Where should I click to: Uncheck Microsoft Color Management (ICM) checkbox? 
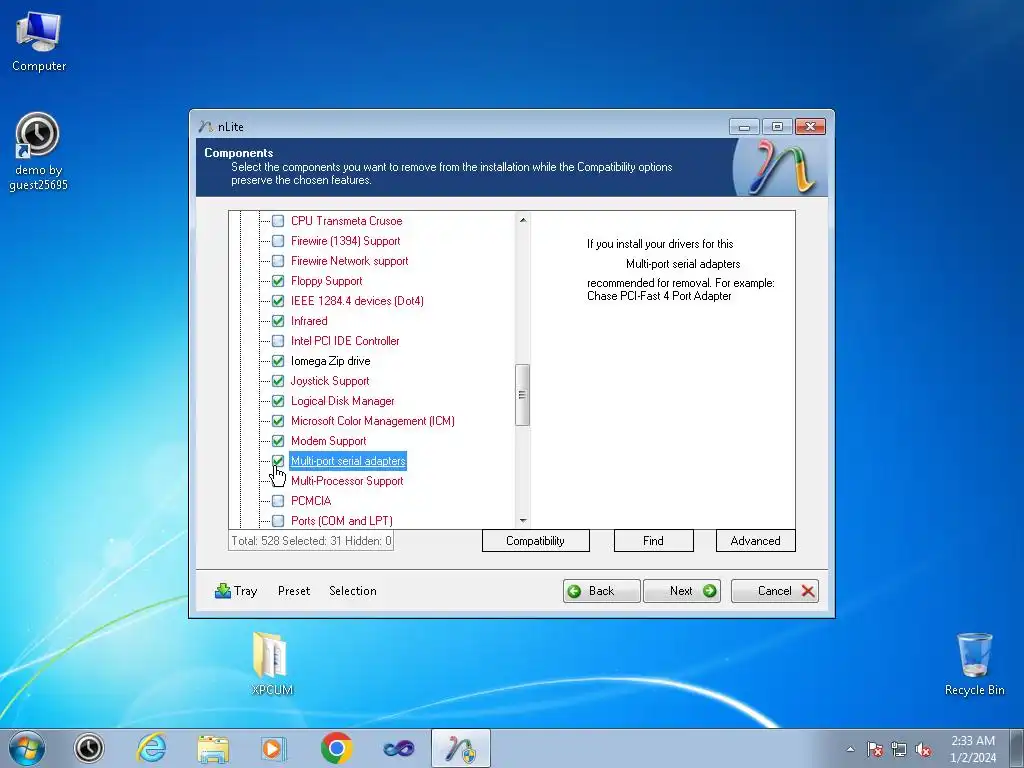tap(278, 421)
